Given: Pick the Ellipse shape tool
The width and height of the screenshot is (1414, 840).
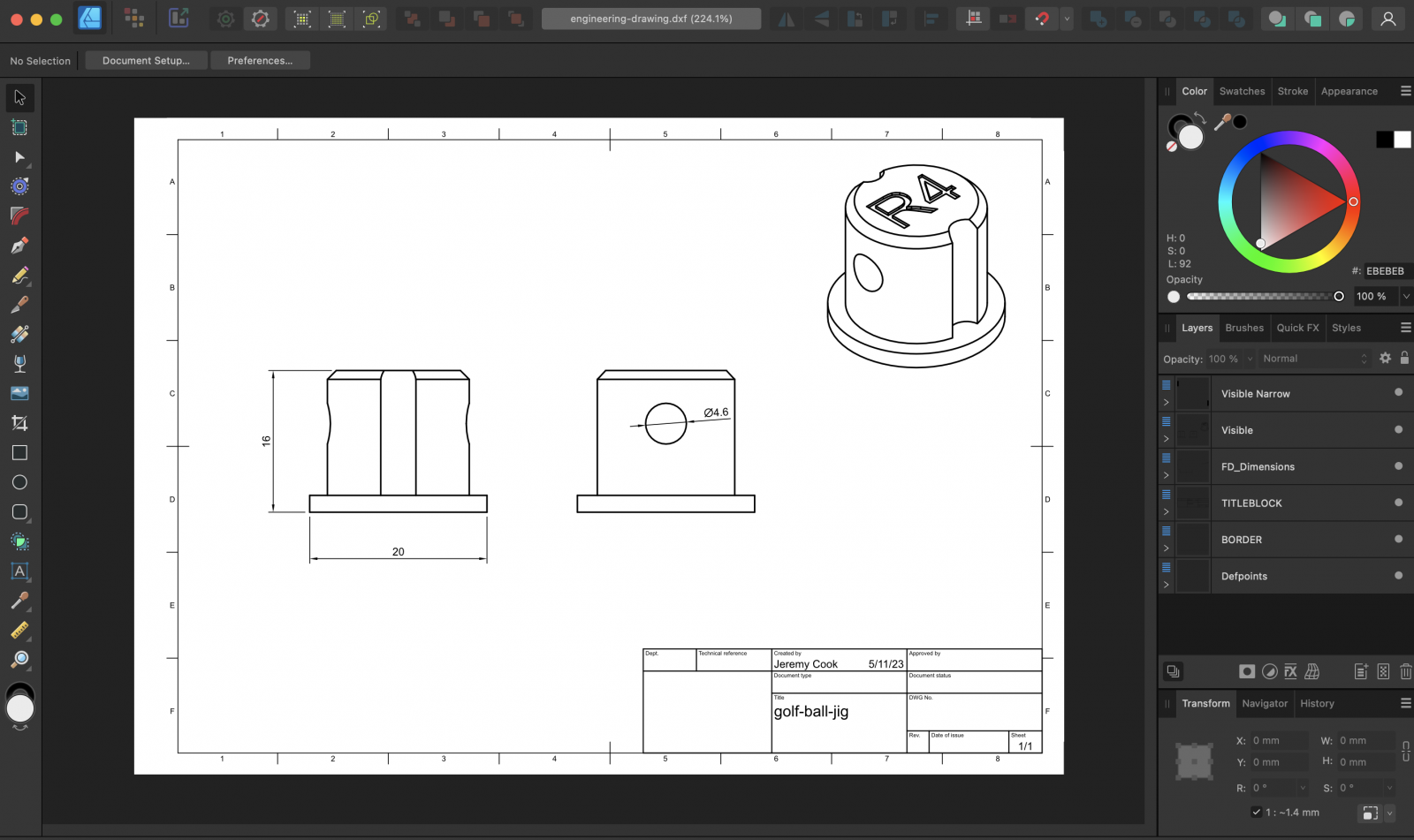Looking at the screenshot, I should pyautogui.click(x=19, y=482).
